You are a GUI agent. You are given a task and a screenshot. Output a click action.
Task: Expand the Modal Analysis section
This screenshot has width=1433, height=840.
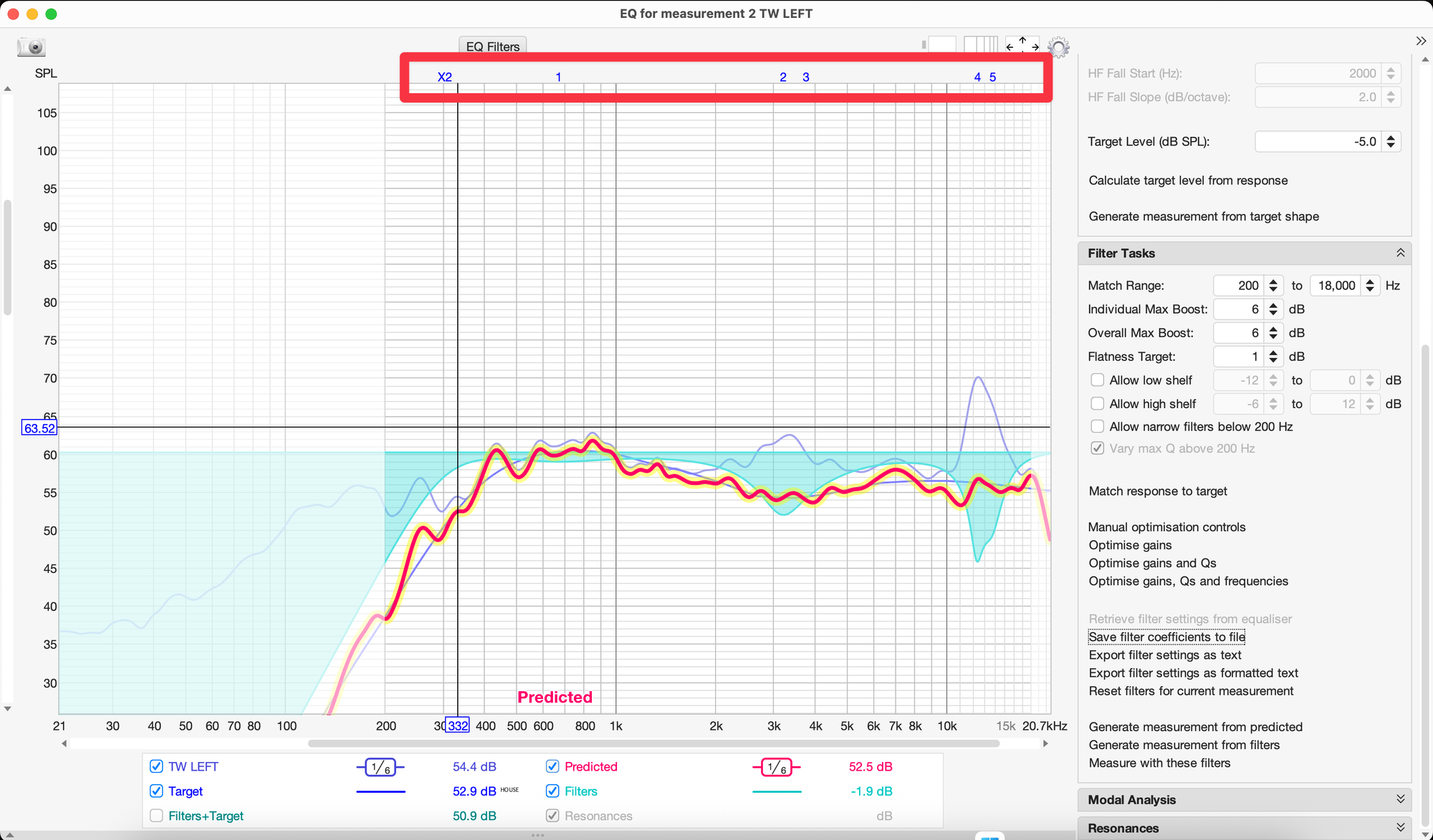(1400, 799)
